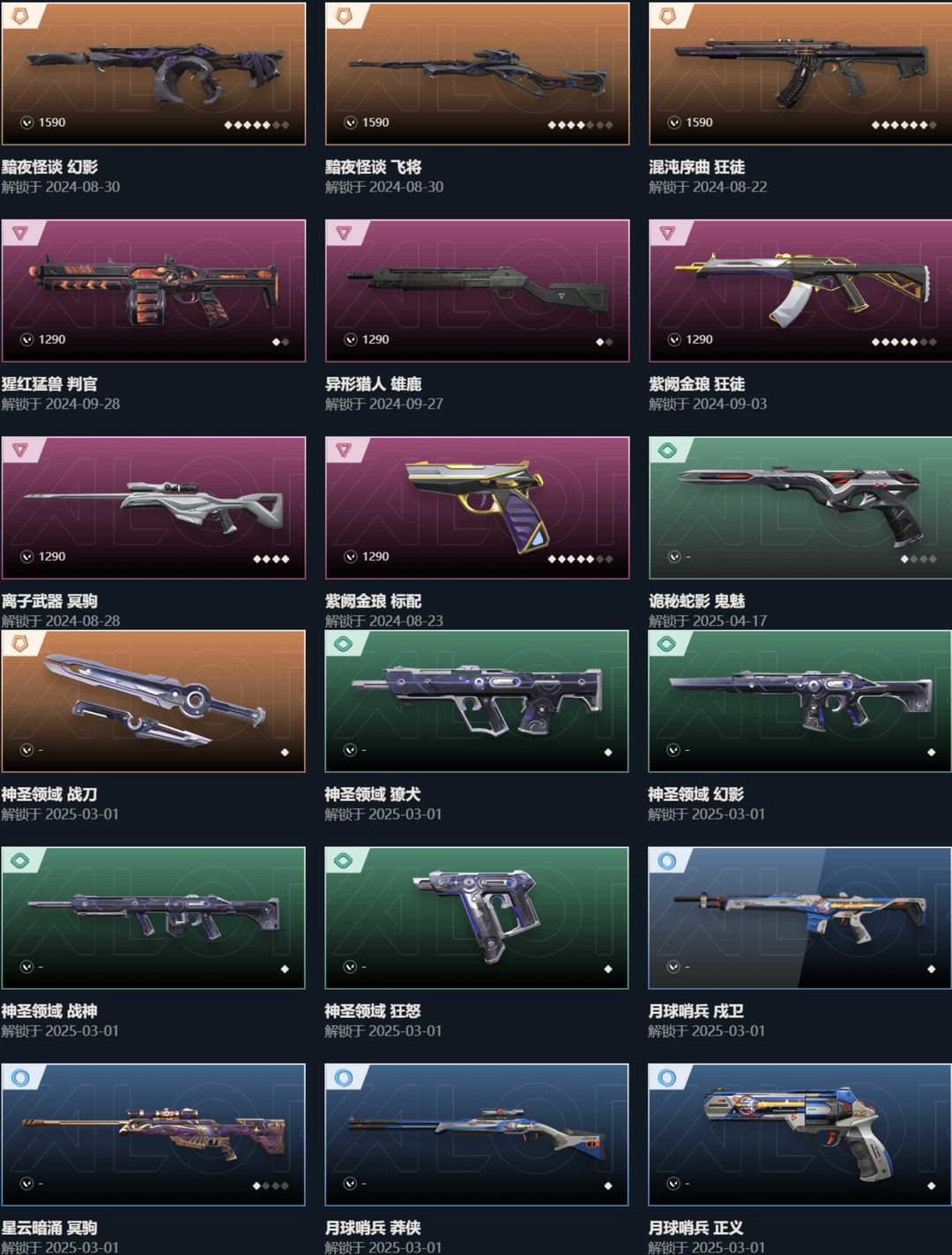Open the 月球哨兵 莽侠 rifle thumbnail
This screenshot has width=952, height=1255.
tap(477, 1134)
